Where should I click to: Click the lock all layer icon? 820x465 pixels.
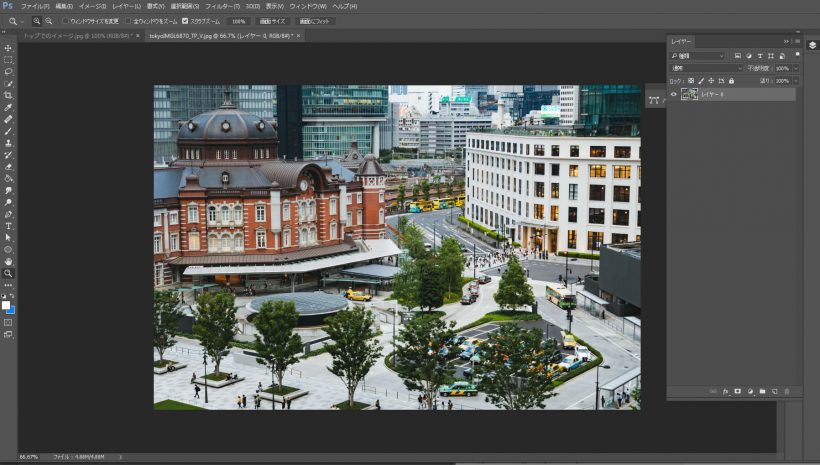click(732, 80)
